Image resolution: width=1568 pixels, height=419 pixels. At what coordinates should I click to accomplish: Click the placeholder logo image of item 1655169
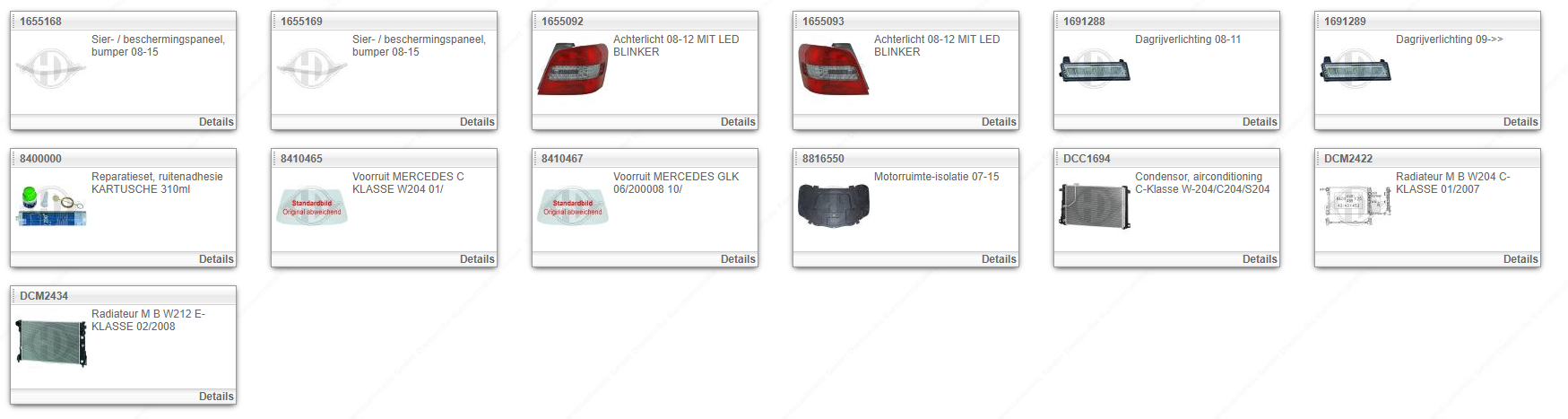(312, 69)
